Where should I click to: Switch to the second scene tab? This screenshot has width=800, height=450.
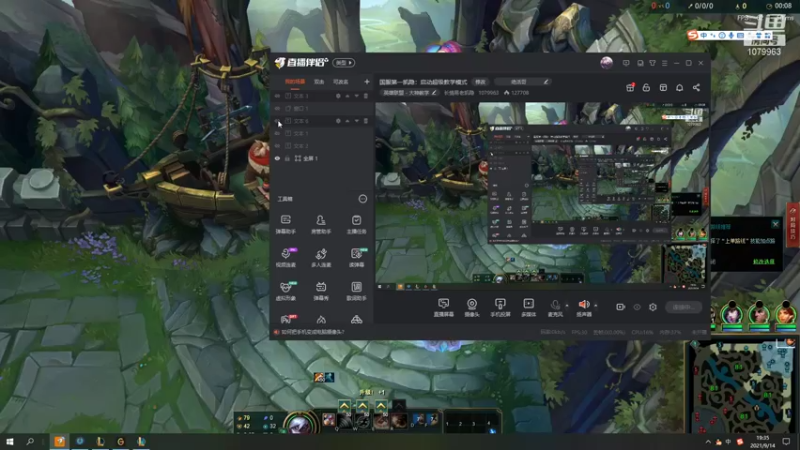[x=319, y=82]
